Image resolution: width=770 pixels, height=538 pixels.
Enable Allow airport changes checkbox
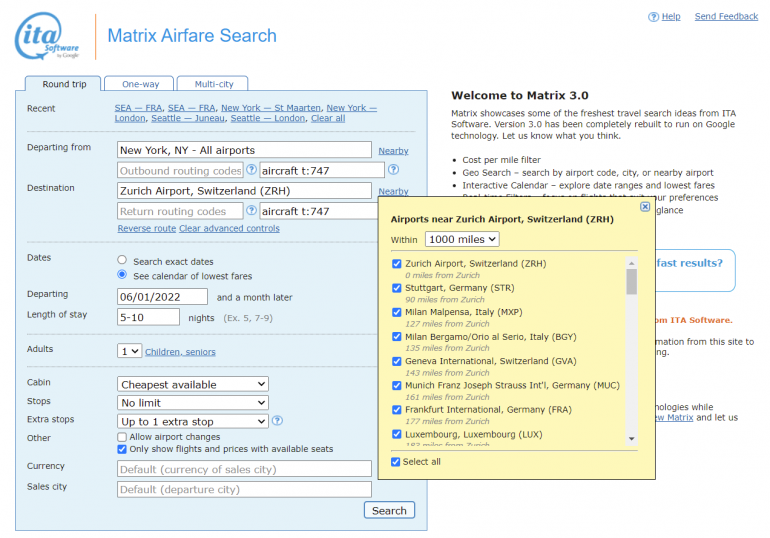pos(122,438)
